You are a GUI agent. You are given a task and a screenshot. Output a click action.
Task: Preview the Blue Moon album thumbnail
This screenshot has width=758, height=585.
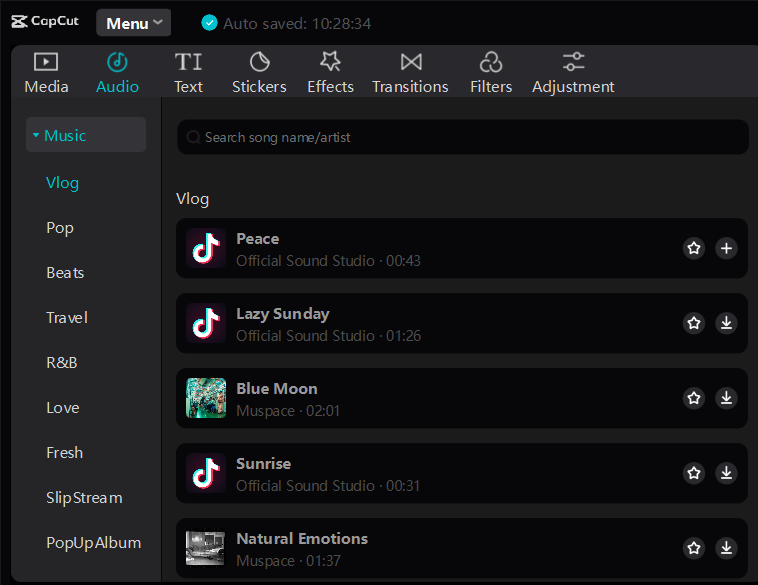[x=206, y=398]
